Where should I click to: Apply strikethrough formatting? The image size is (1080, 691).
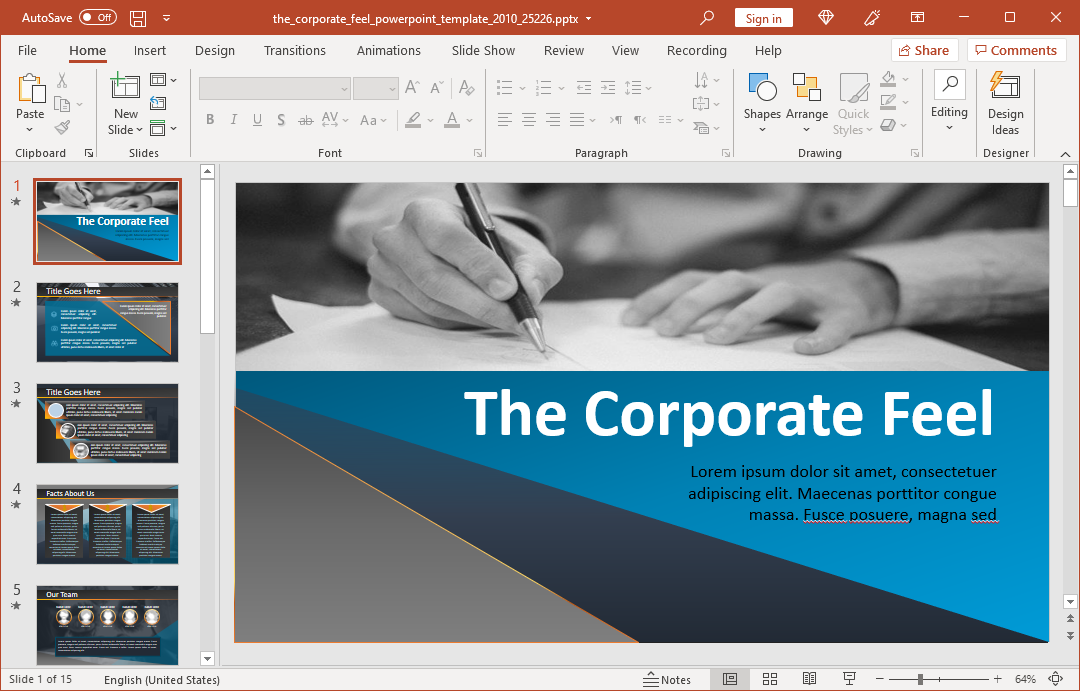click(305, 119)
